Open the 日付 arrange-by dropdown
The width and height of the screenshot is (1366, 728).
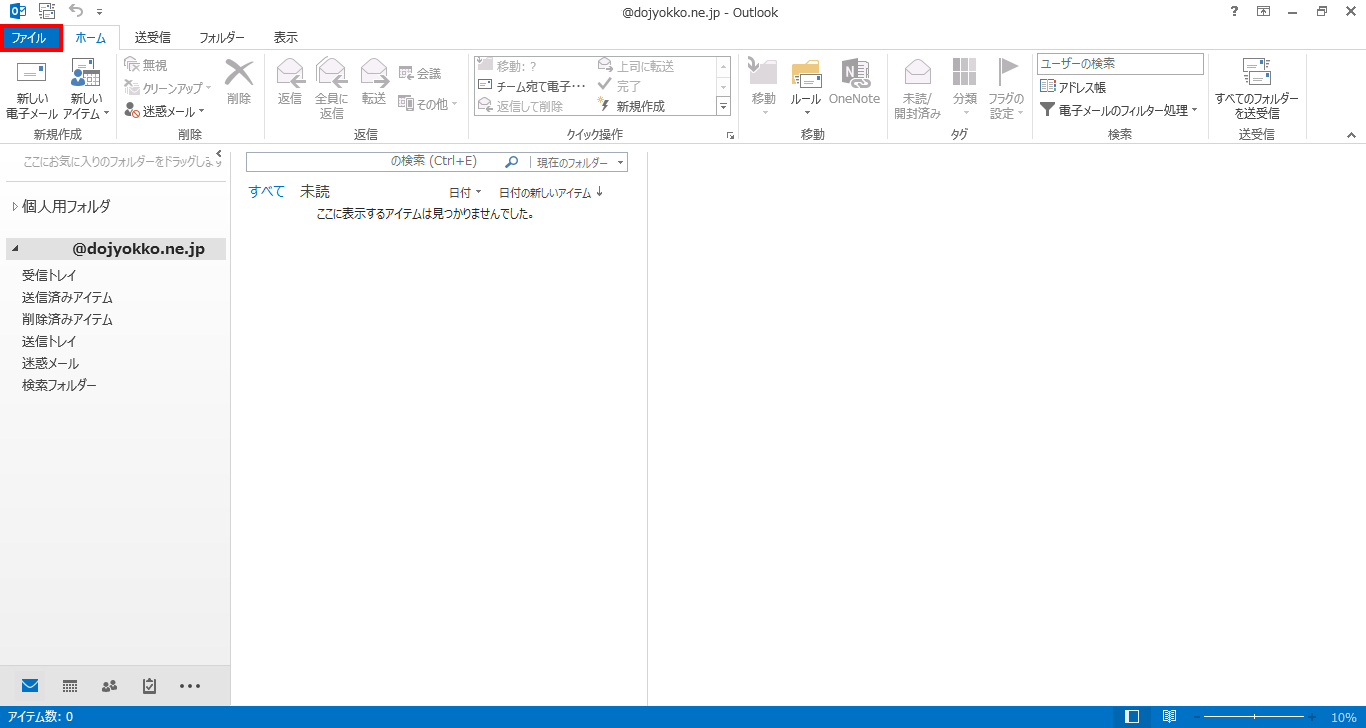(465, 193)
